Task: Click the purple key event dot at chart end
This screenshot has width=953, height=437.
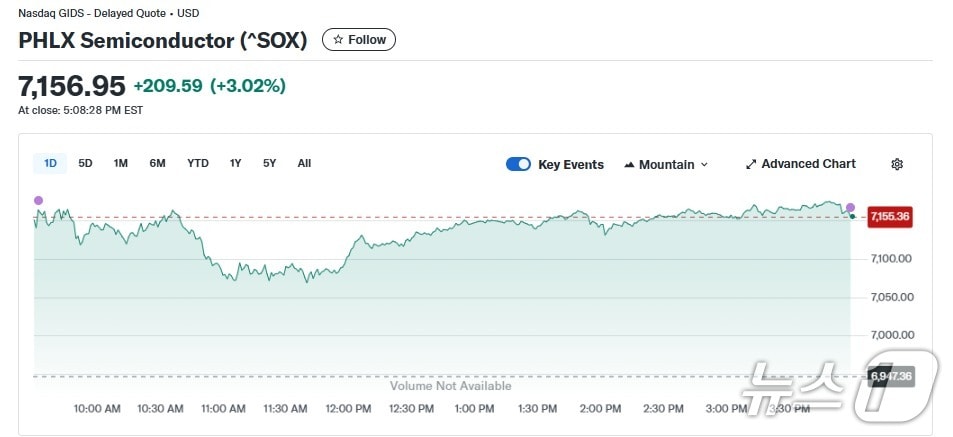Action: (x=850, y=208)
